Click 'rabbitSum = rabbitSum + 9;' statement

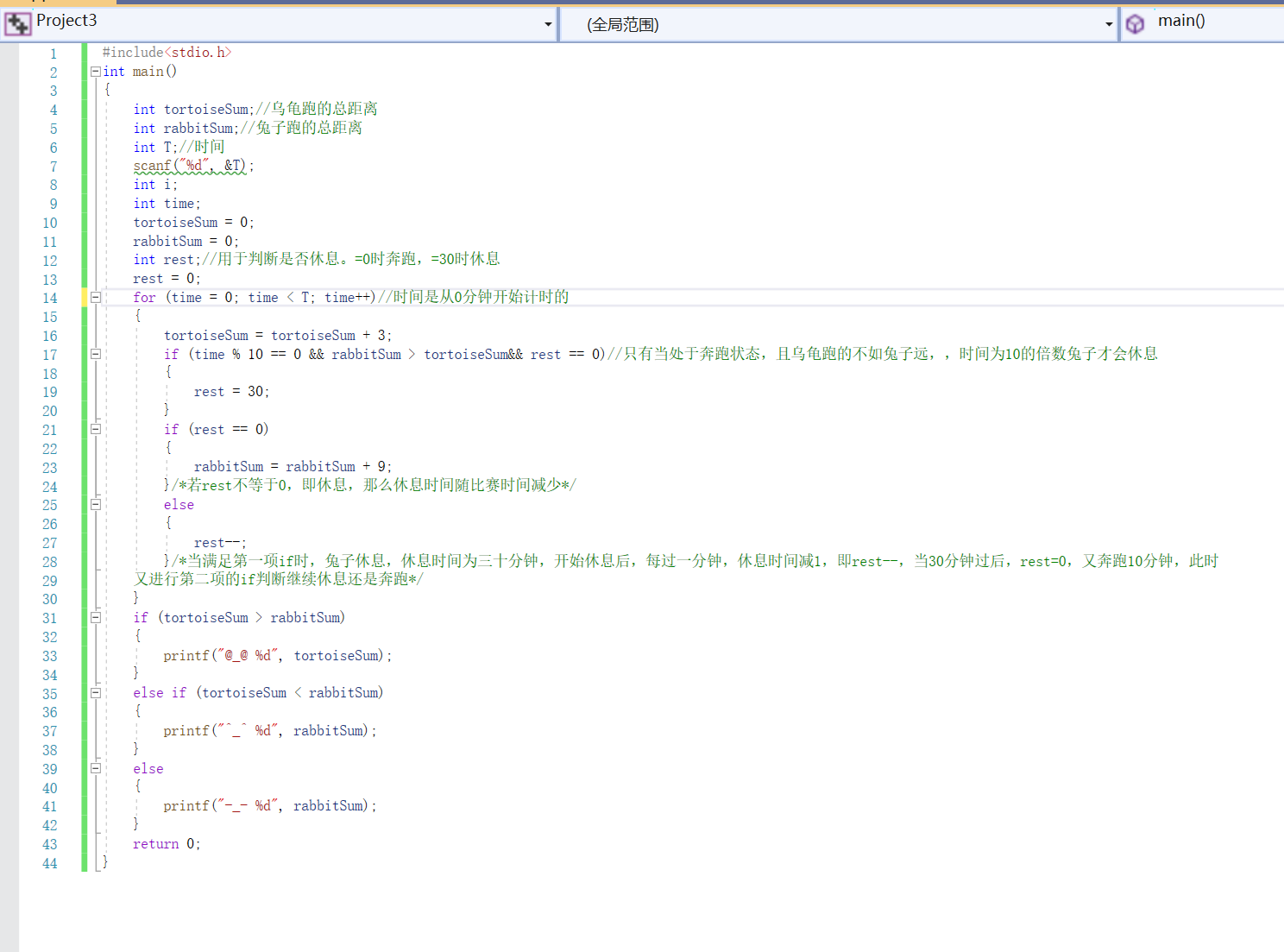tap(293, 467)
